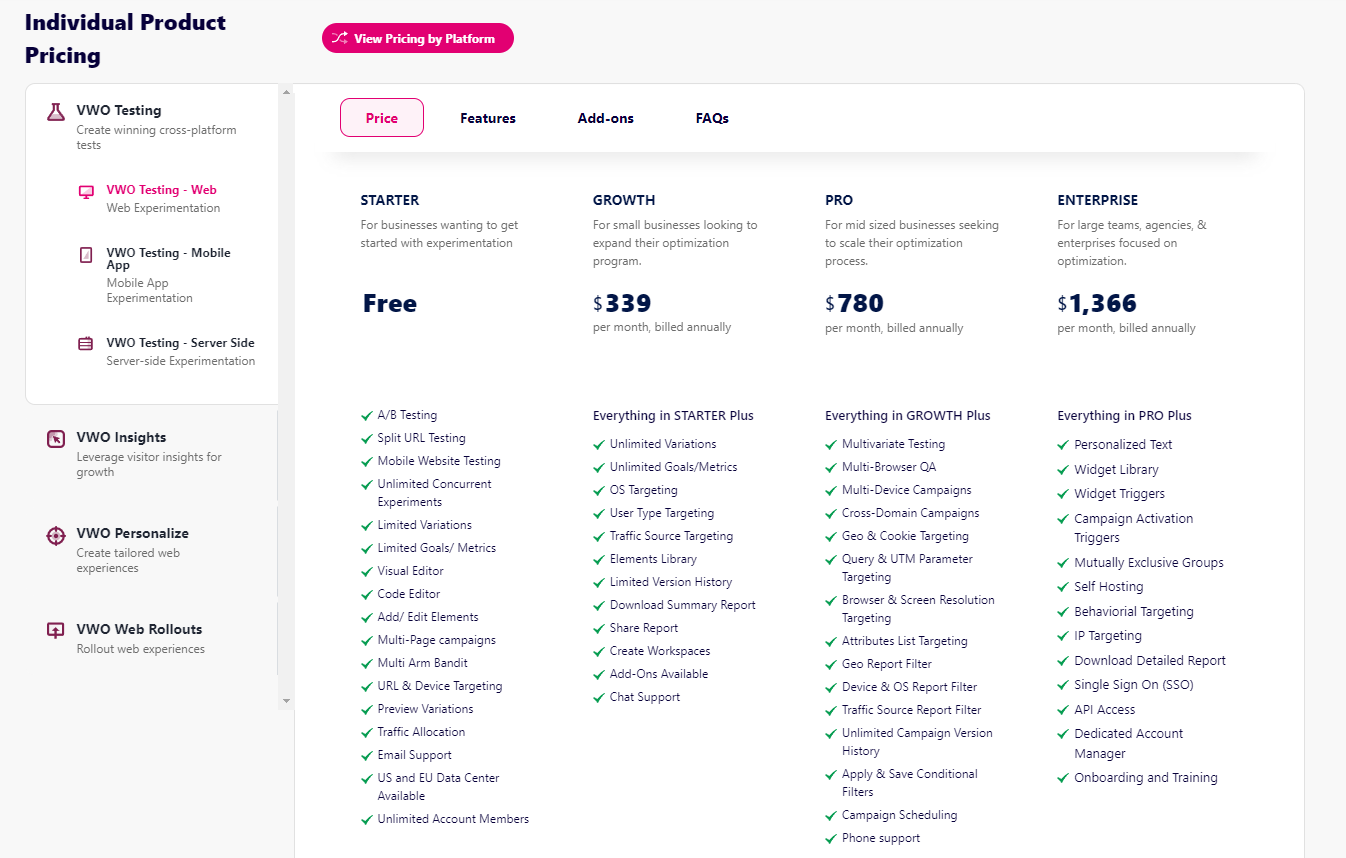Click Everything in PRO Plus text
This screenshot has width=1346, height=858.
tap(1124, 415)
